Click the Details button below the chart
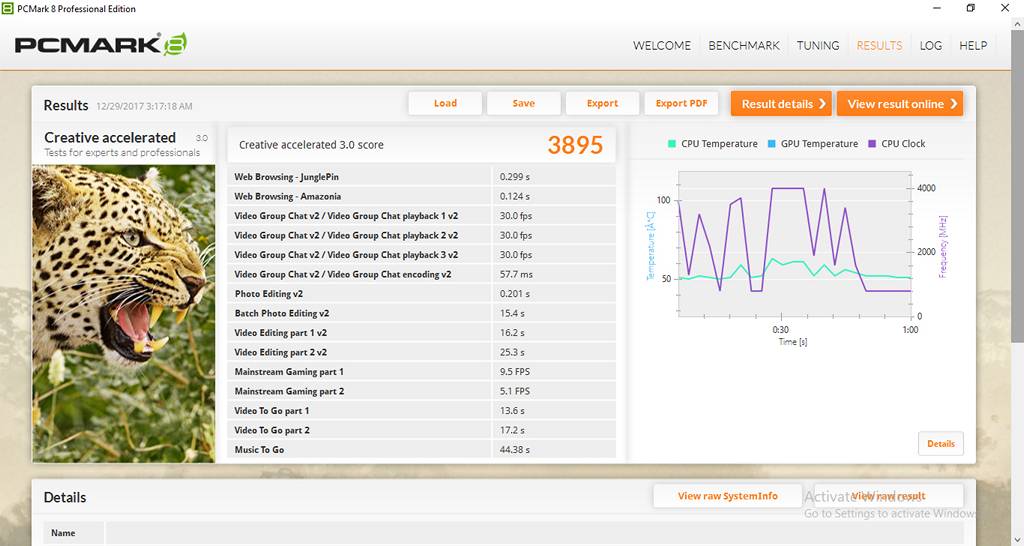Viewport: 1024px width, 546px height. pos(940,443)
